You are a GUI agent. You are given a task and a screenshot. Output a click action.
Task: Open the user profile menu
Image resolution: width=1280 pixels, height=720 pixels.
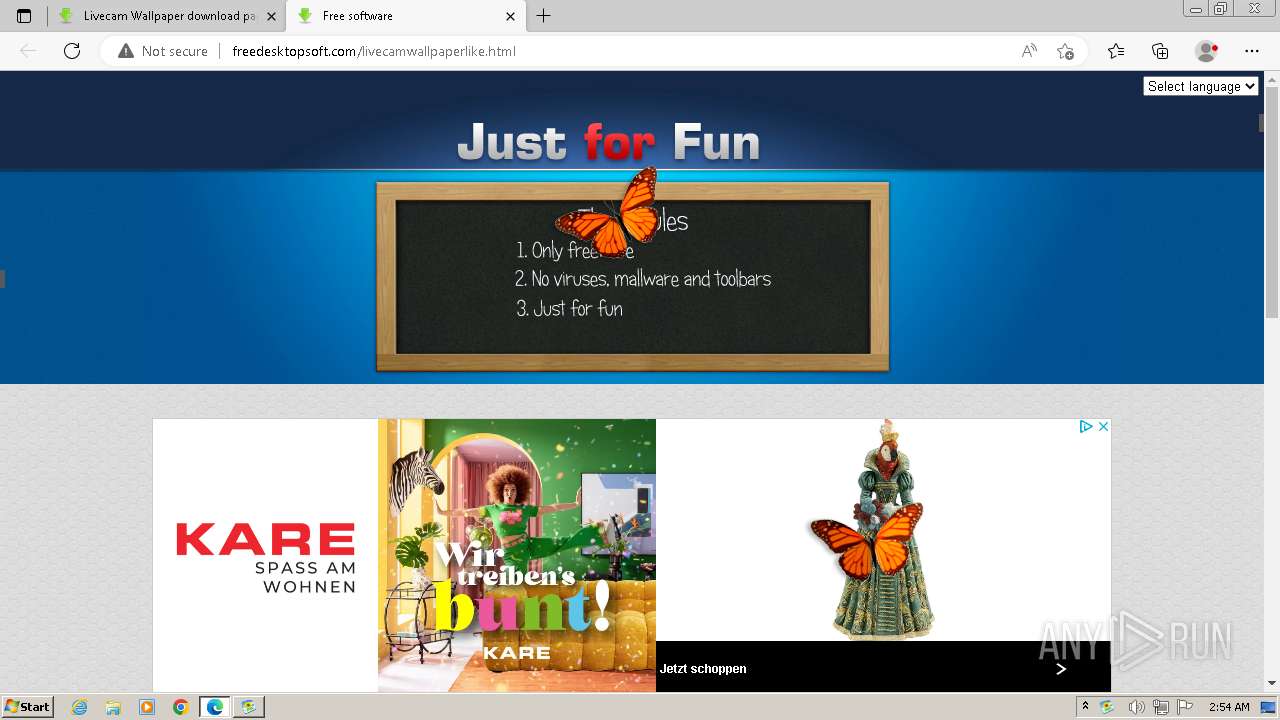1207,51
